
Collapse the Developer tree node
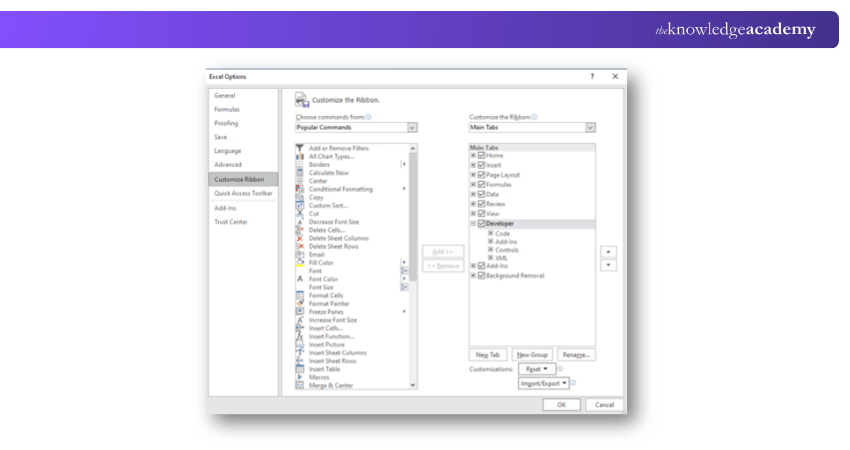tap(473, 223)
